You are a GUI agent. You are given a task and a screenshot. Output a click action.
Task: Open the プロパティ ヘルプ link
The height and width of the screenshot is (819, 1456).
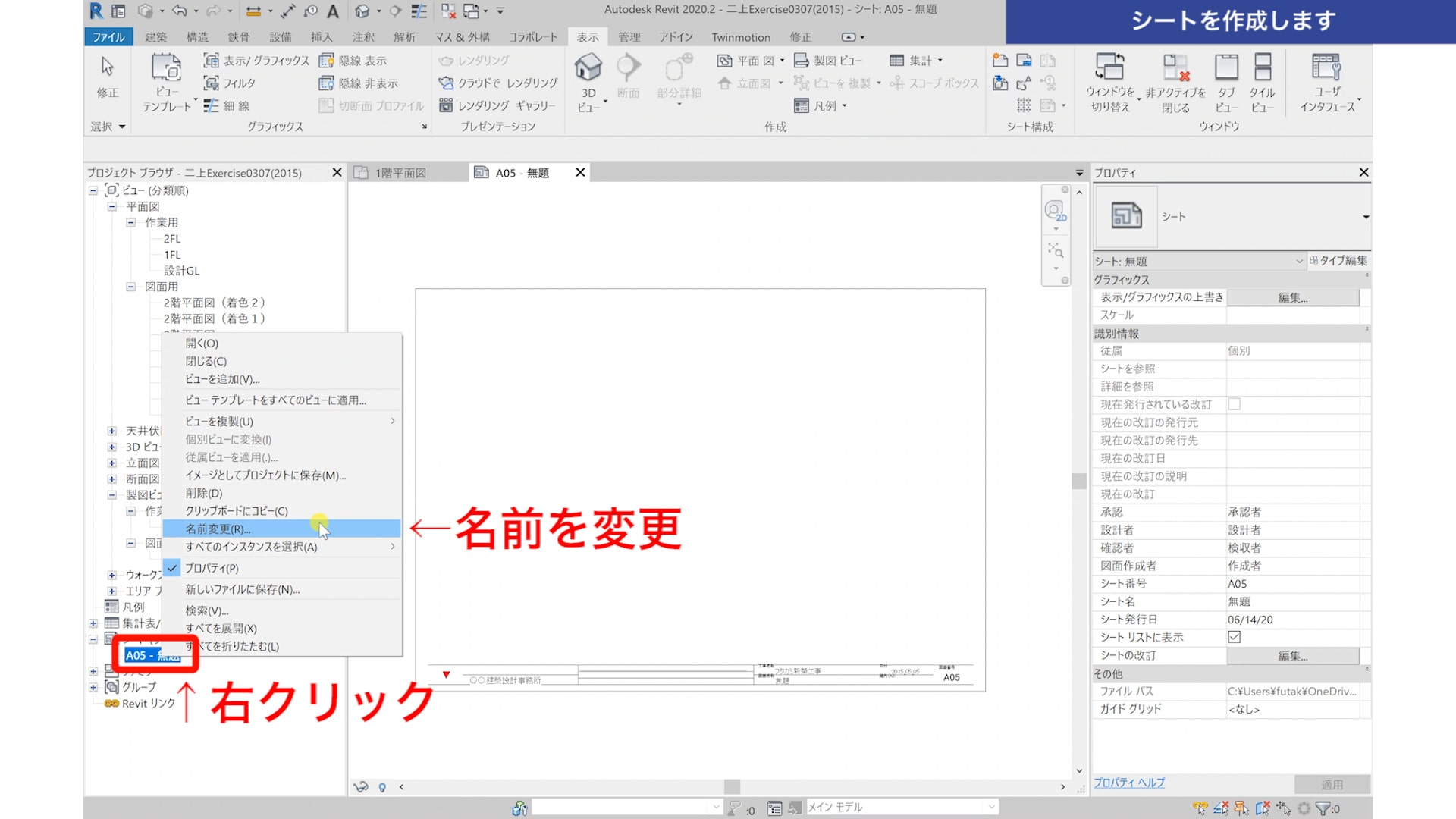point(1128,783)
